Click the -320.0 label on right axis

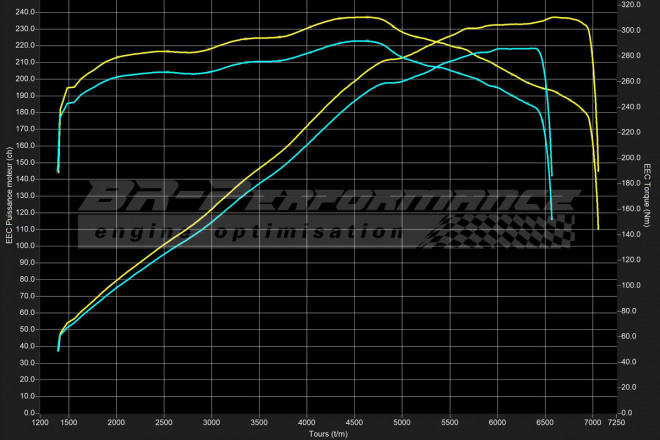click(627, 5)
